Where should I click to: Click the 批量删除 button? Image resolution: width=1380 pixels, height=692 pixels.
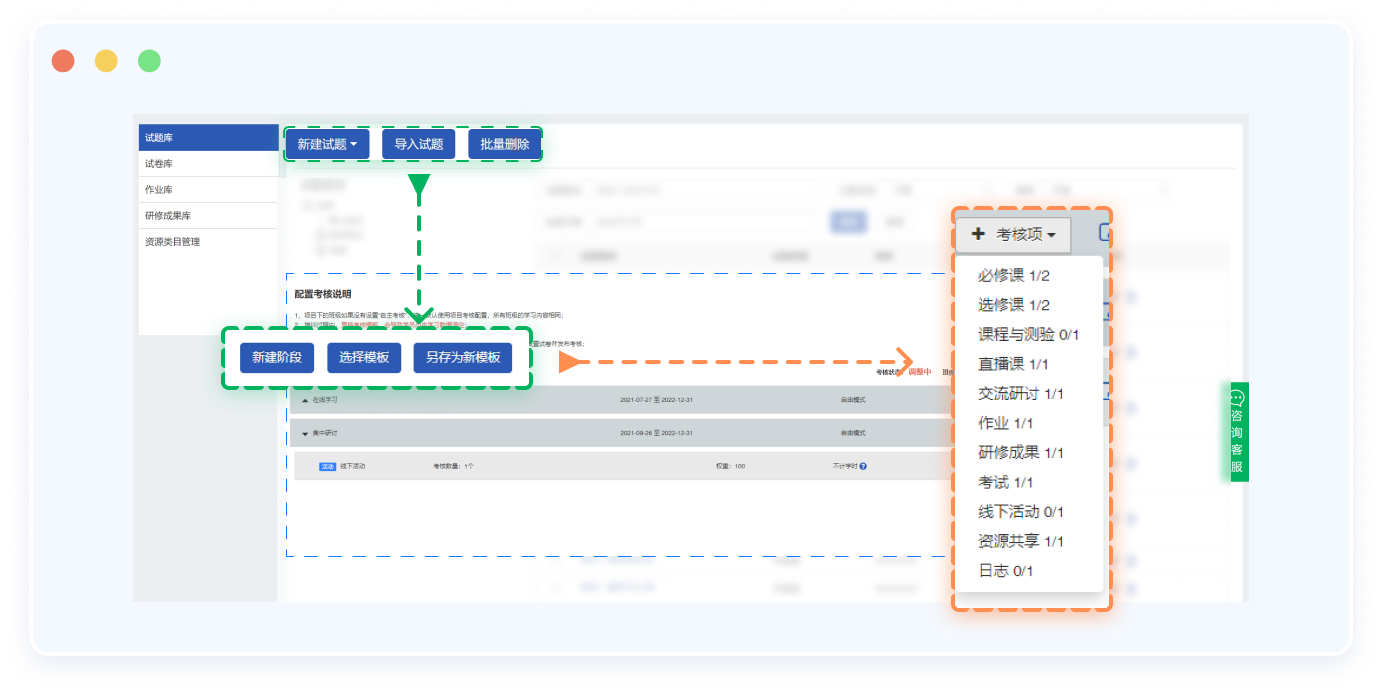tap(504, 144)
